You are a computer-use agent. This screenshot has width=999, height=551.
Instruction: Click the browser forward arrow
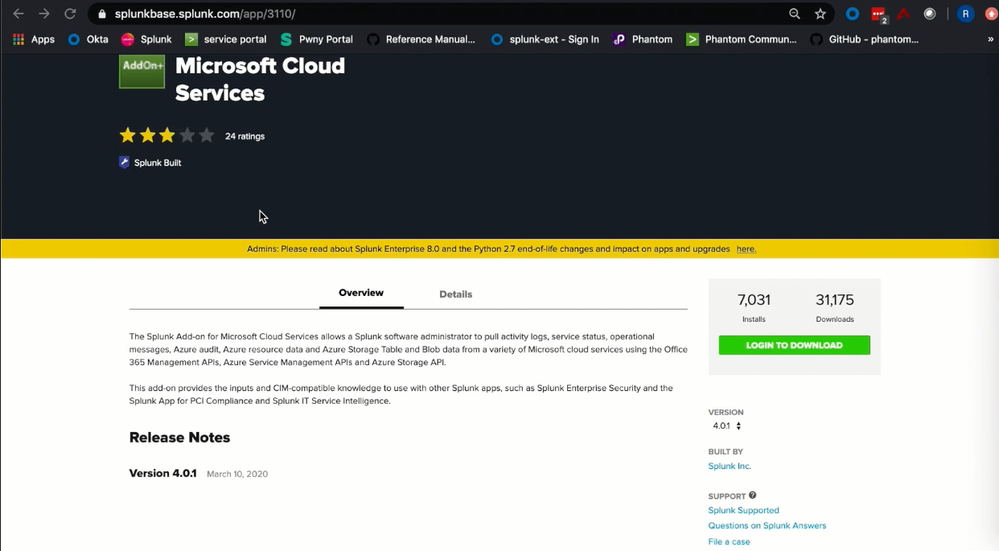[x=44, y=13]
